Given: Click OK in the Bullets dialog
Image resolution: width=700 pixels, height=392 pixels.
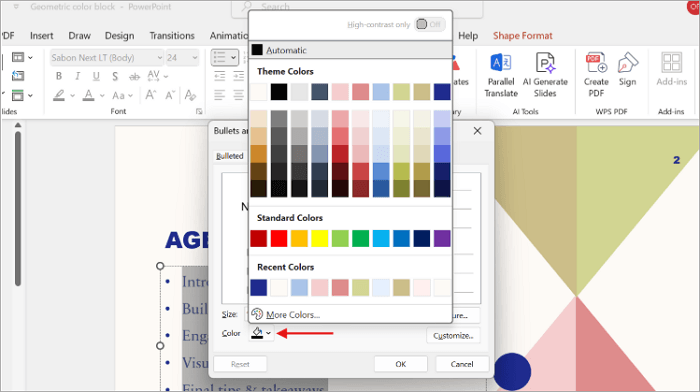Looking at the screenshot, I should point(400,364).
